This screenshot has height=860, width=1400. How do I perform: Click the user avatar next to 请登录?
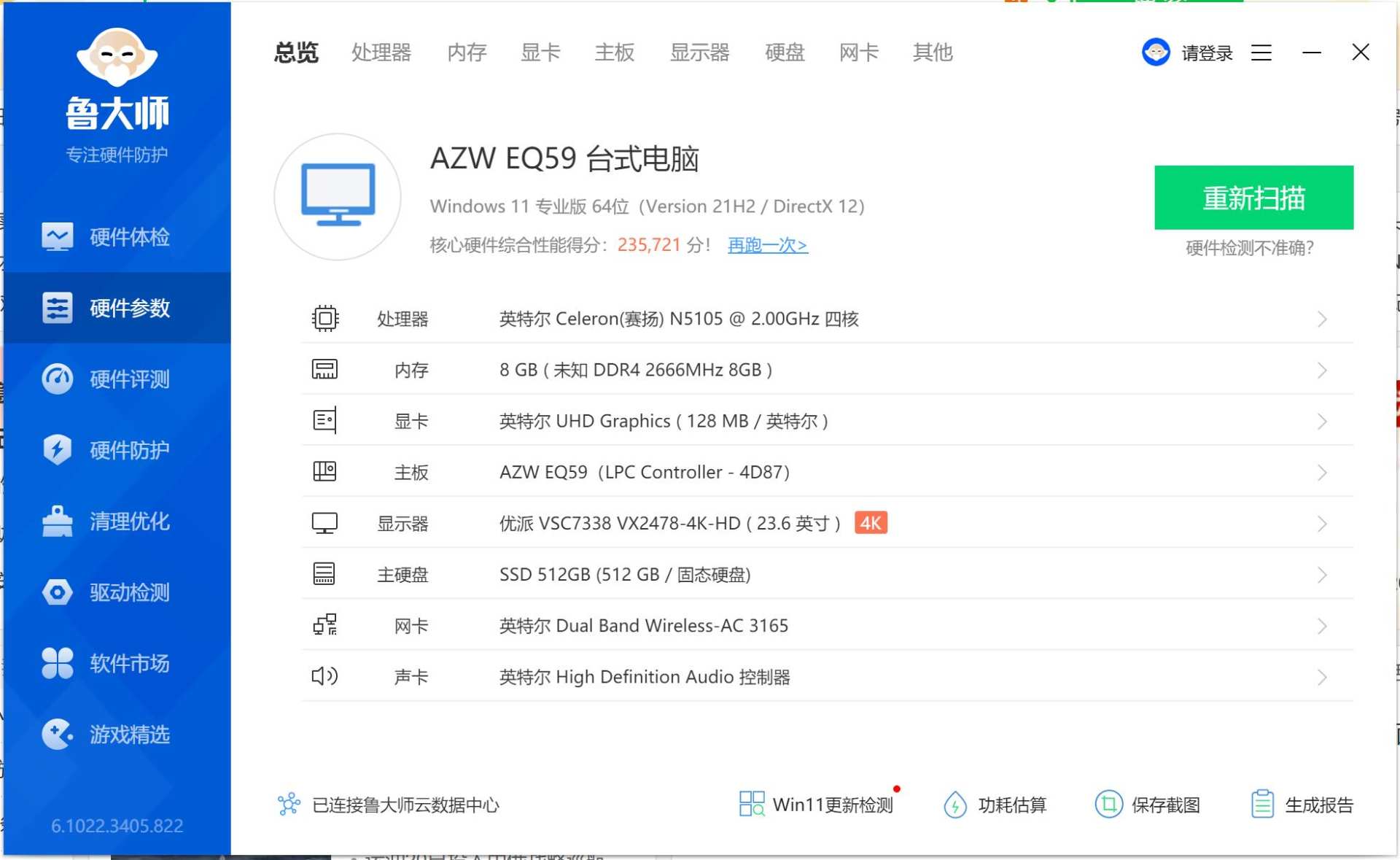click(x=1156, y=52)
